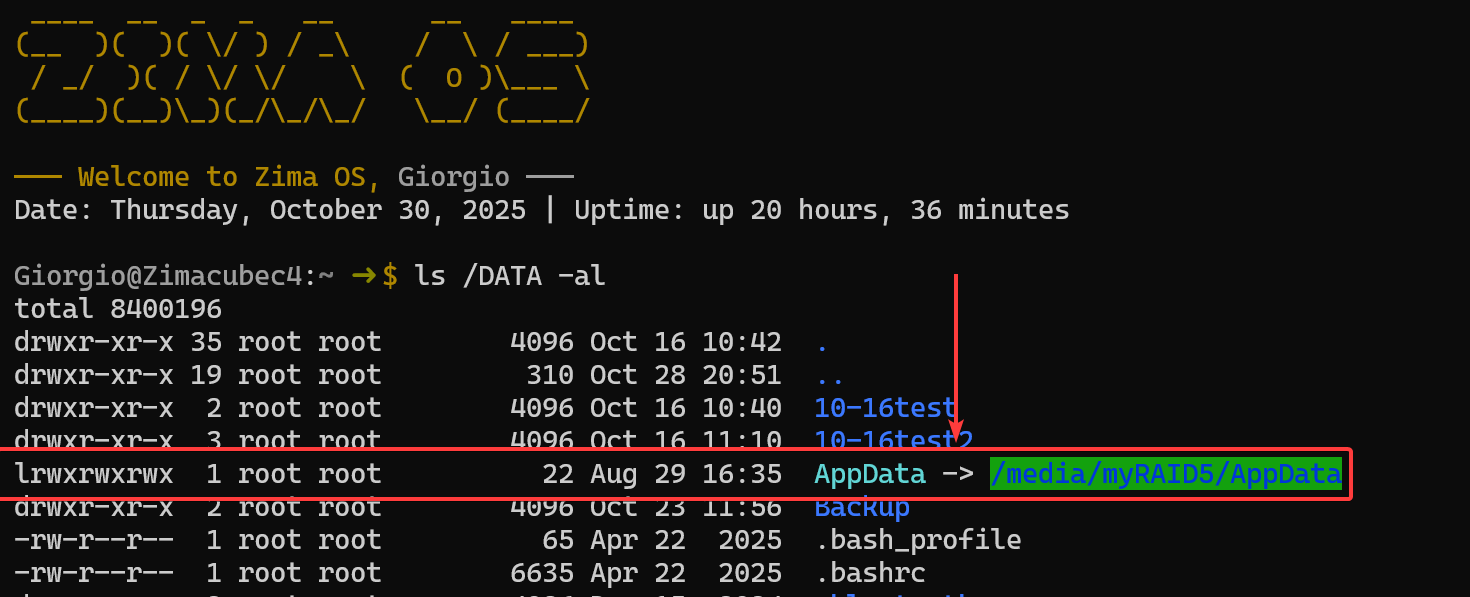Click the AppData symlink name
Screen dimensions: 1470x597
tap(869, 474)
